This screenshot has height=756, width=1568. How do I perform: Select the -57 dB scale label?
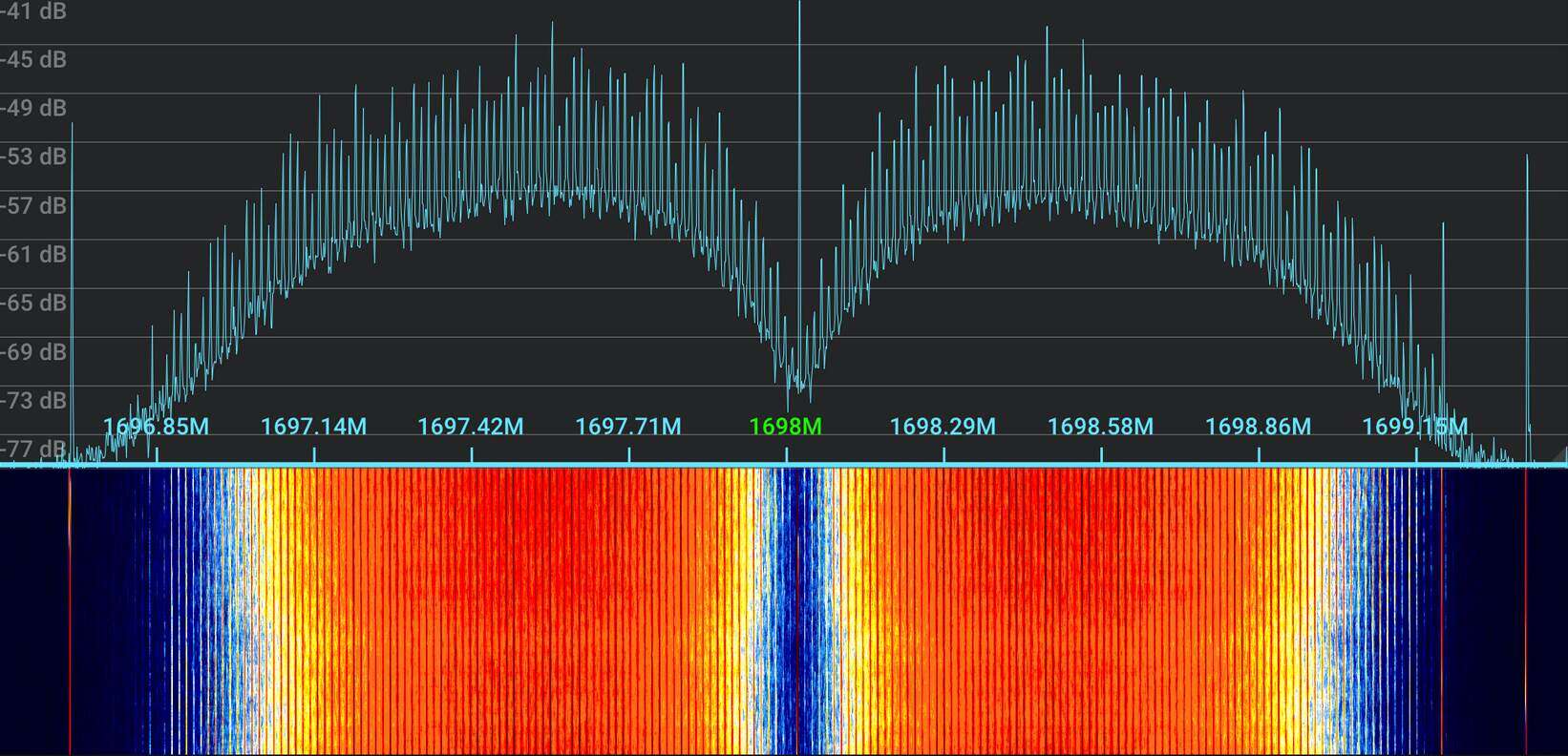pos(34,205)
